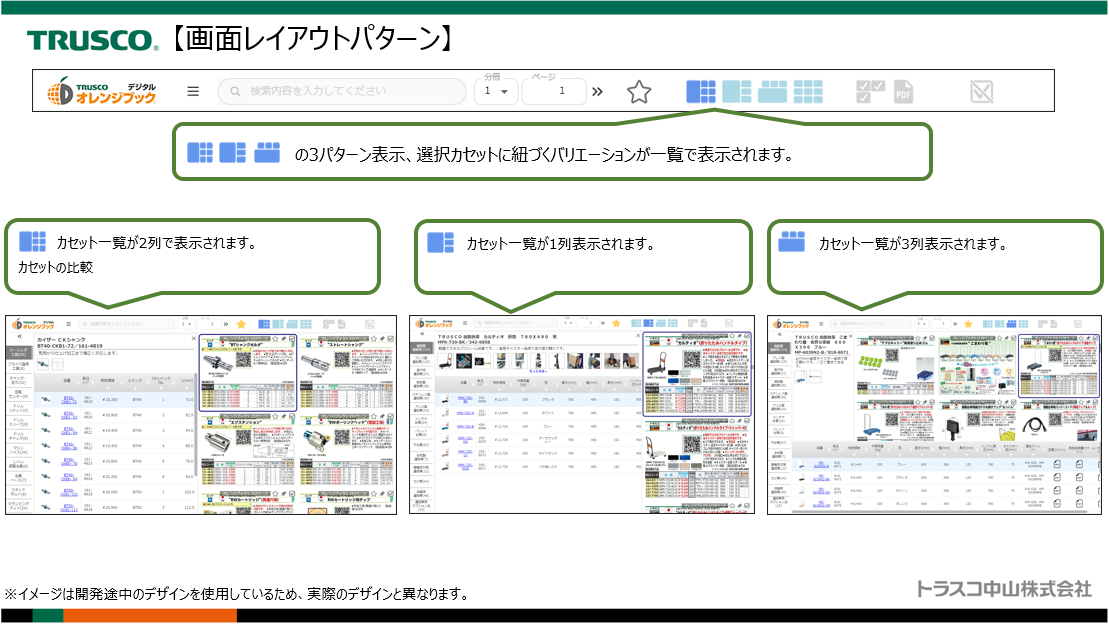Select the fourth all-grid layout icon in large toolbar

pos(808,91)
